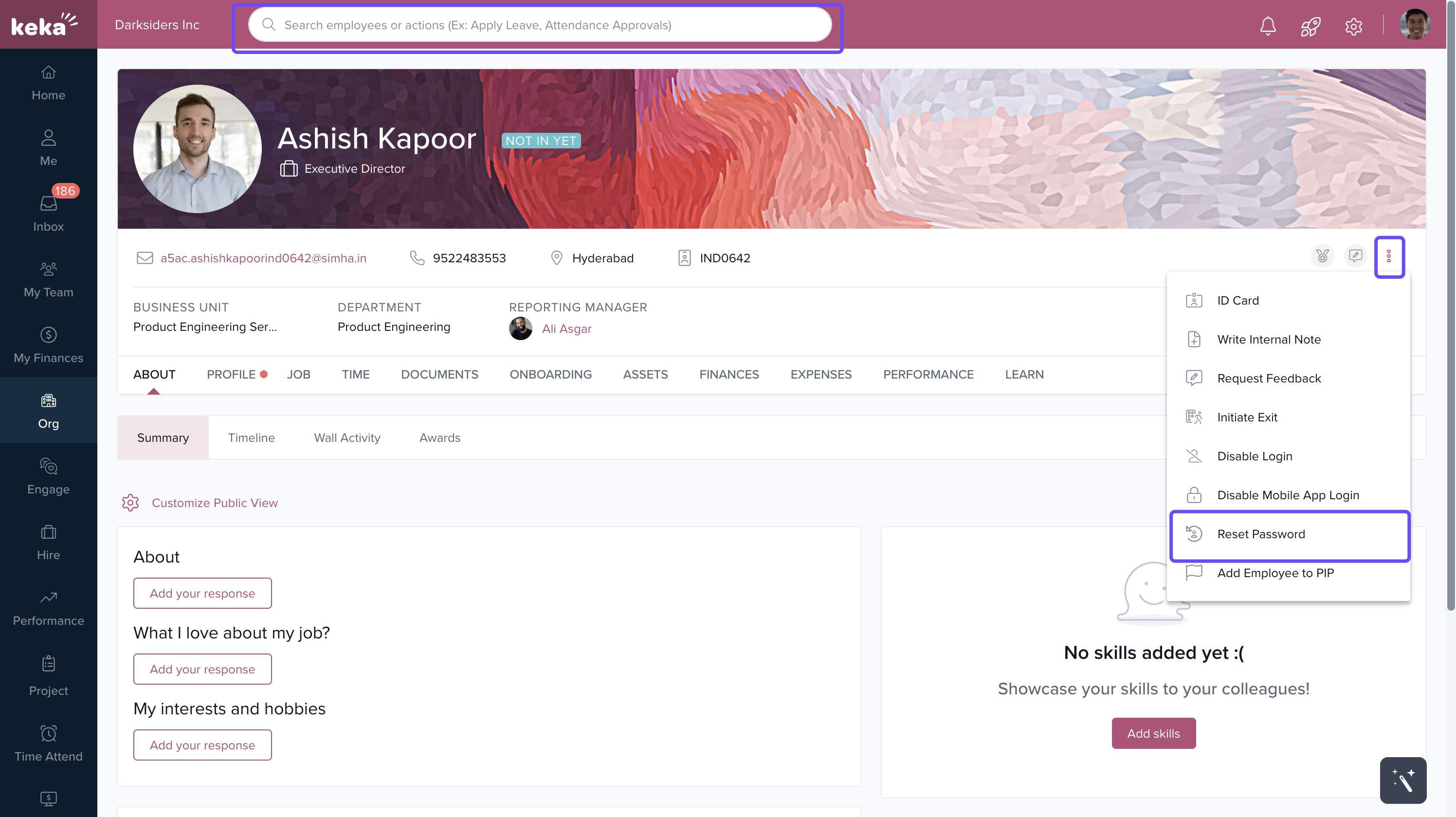1456x817 pixels.
Task: Click Ashish Kapoor's profile photo
Action: point(197,149)
